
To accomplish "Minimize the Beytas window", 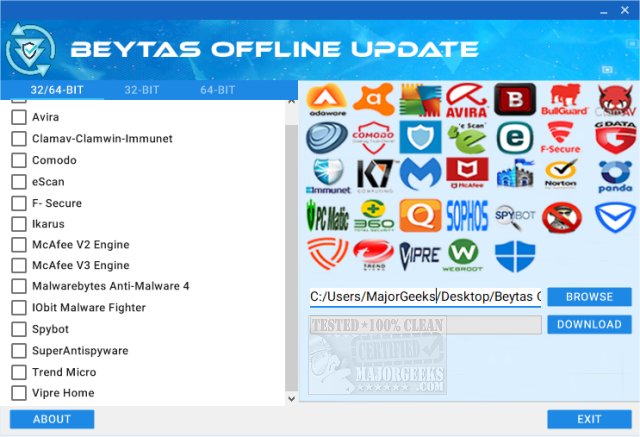I will [604, 11].
